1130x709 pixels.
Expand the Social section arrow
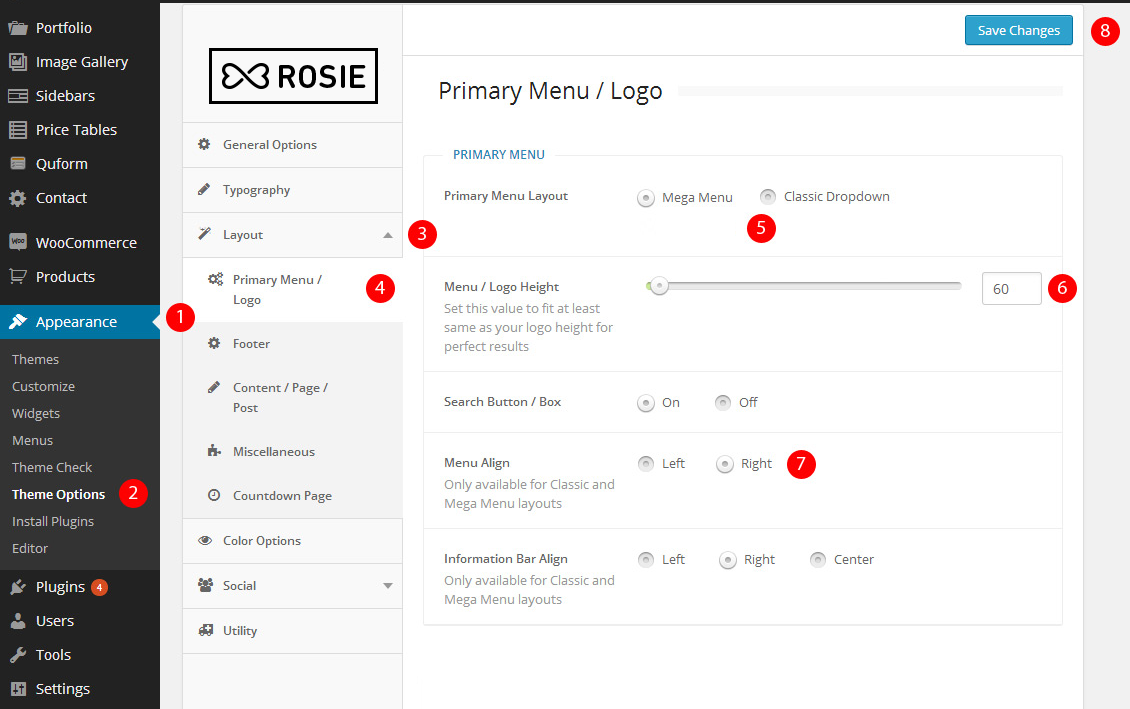[388, 586]
